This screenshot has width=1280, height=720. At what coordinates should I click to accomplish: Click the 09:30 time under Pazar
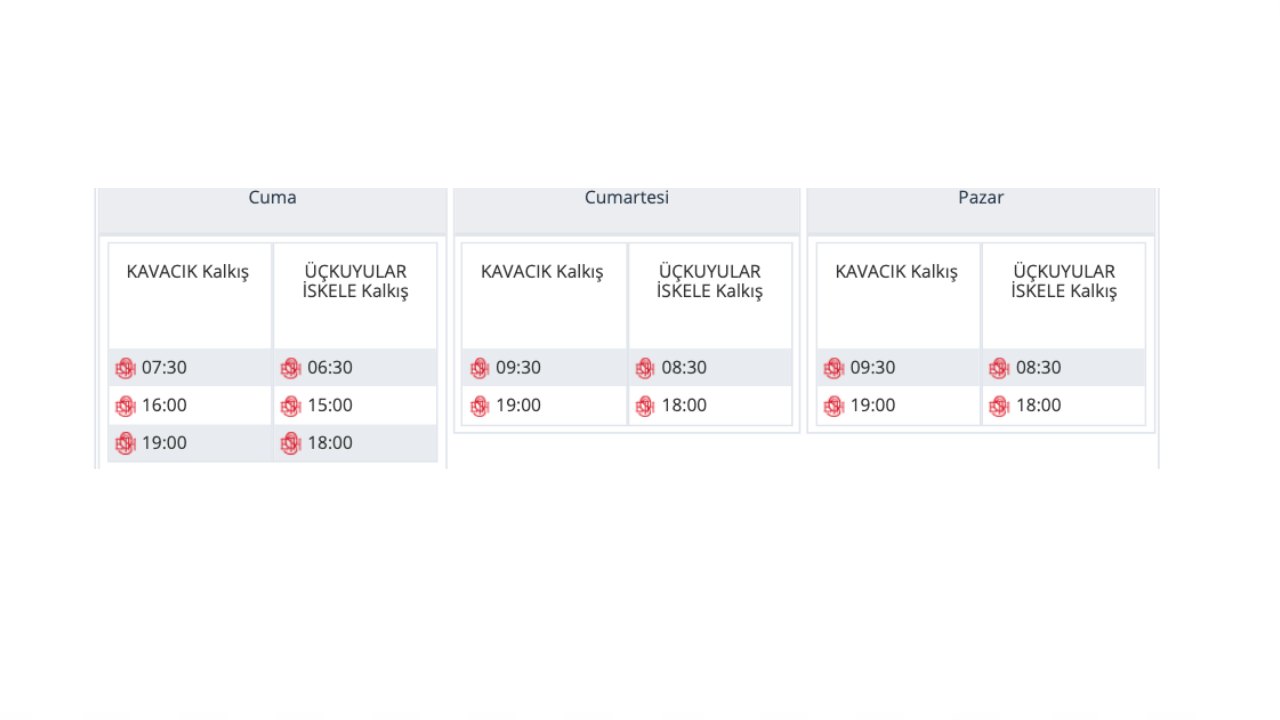tap(873, 368)
